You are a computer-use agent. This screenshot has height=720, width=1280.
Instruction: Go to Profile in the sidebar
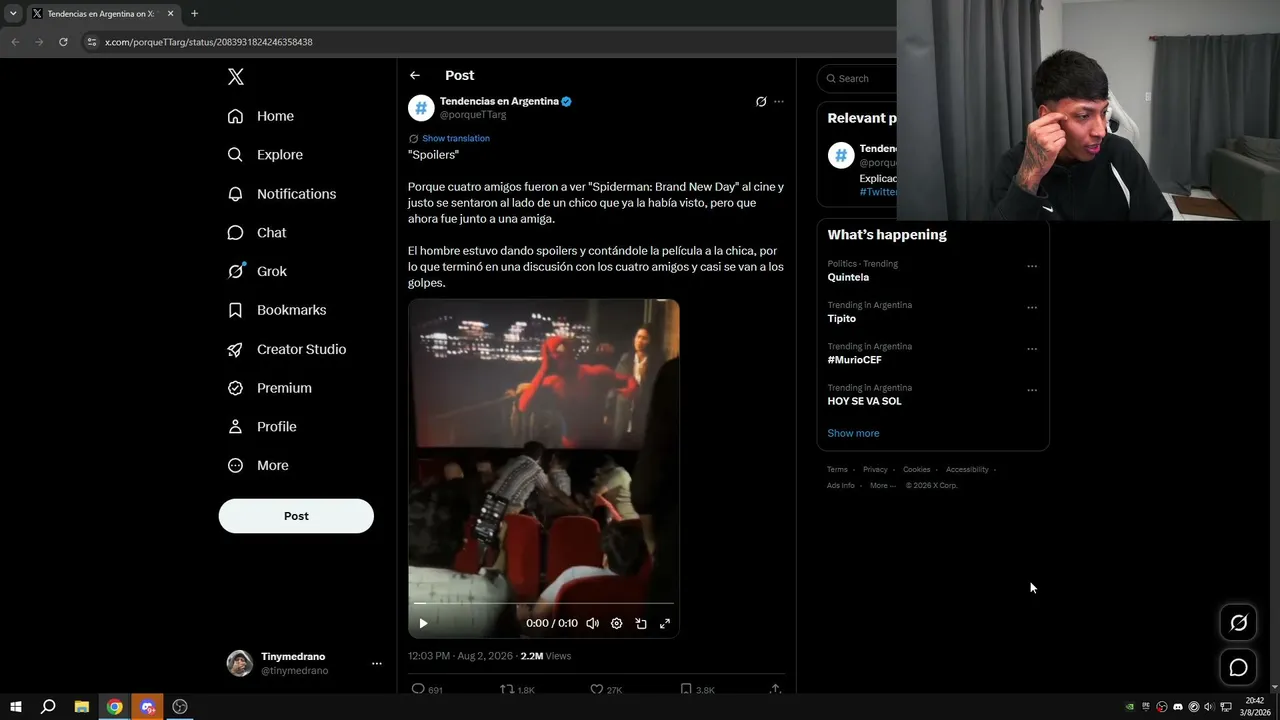pos(262,426)
